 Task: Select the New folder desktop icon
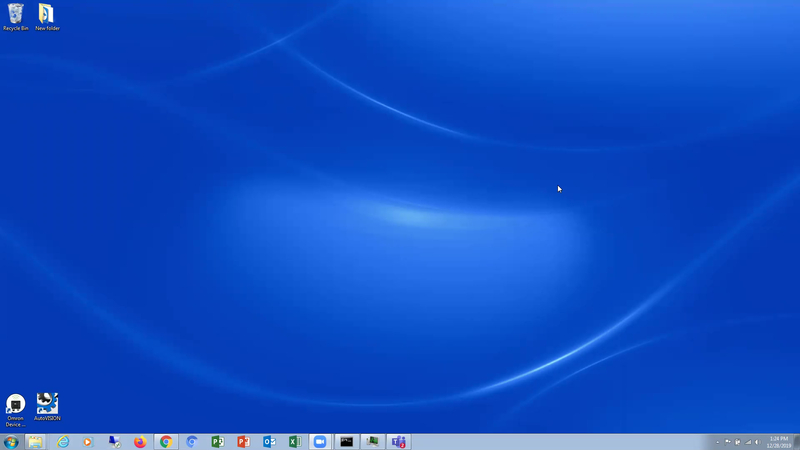click(47, 17)
